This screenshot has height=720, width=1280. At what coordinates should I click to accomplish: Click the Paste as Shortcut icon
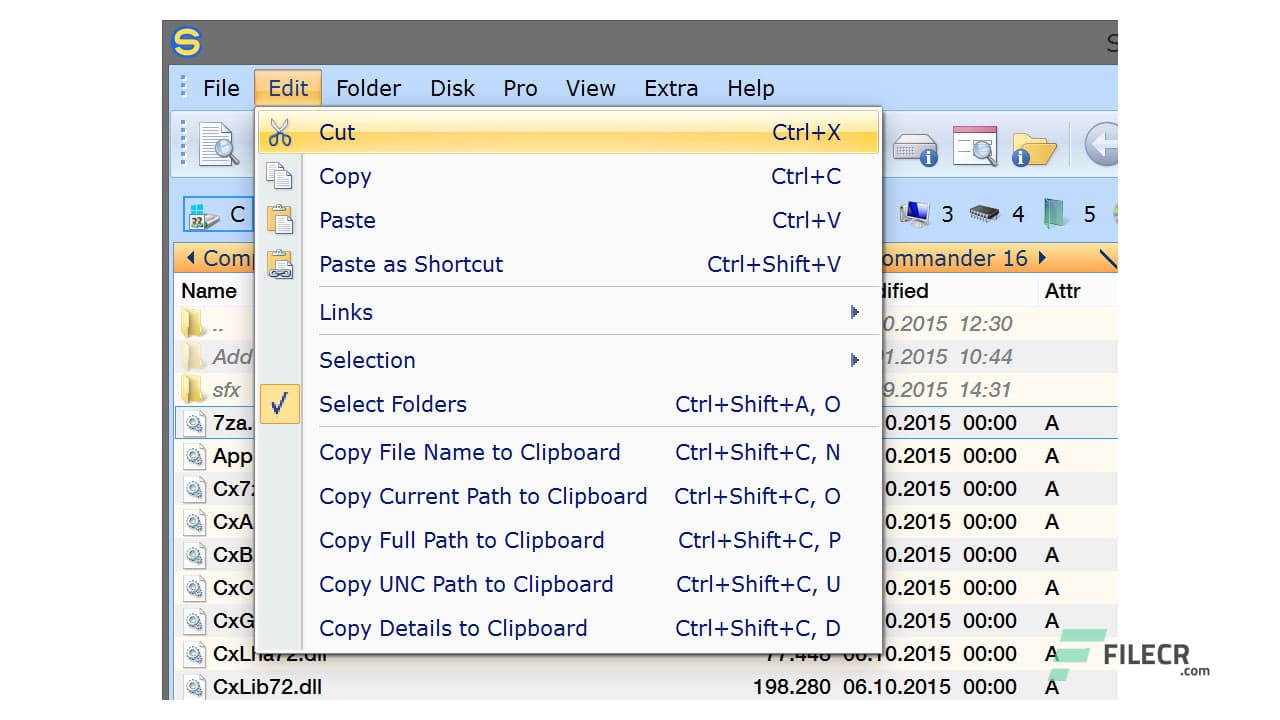[280, 264]
